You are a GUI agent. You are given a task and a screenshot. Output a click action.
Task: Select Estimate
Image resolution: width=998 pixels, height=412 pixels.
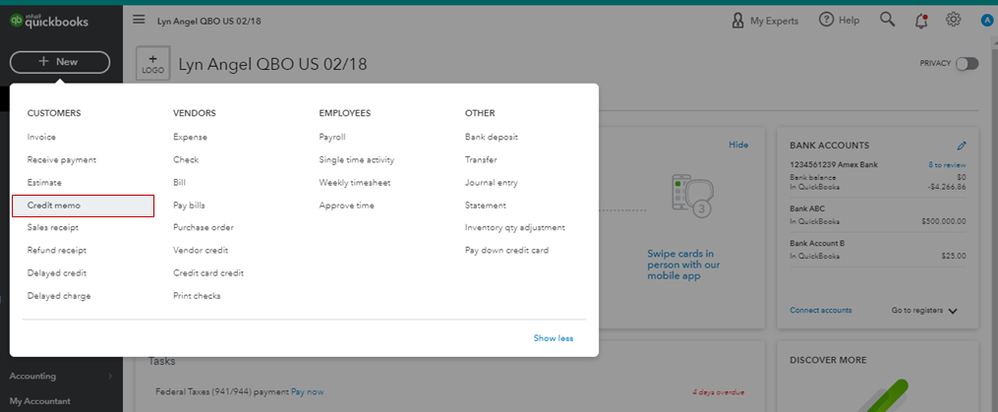[x=45, y=183]
